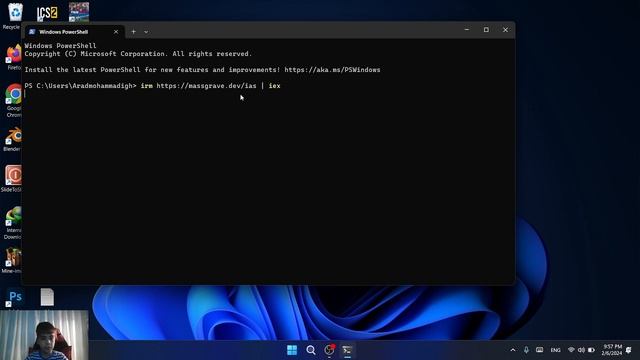The width and height of the screenshot is (640, 360).
Task: Expand the new tab profile dropdown
Action: click(146, 32)
